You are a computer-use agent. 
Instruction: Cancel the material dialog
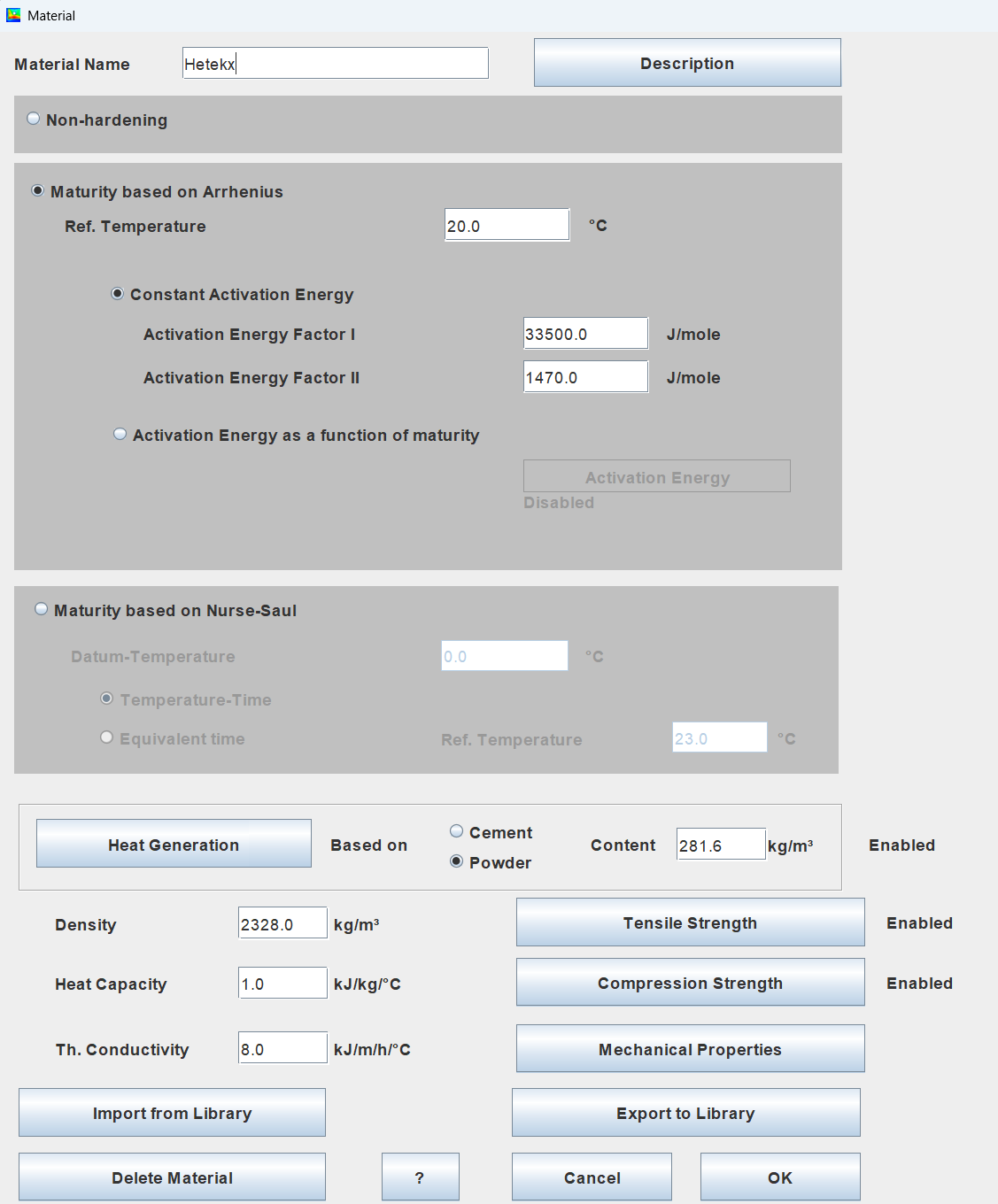click(x=592, y=1177)
